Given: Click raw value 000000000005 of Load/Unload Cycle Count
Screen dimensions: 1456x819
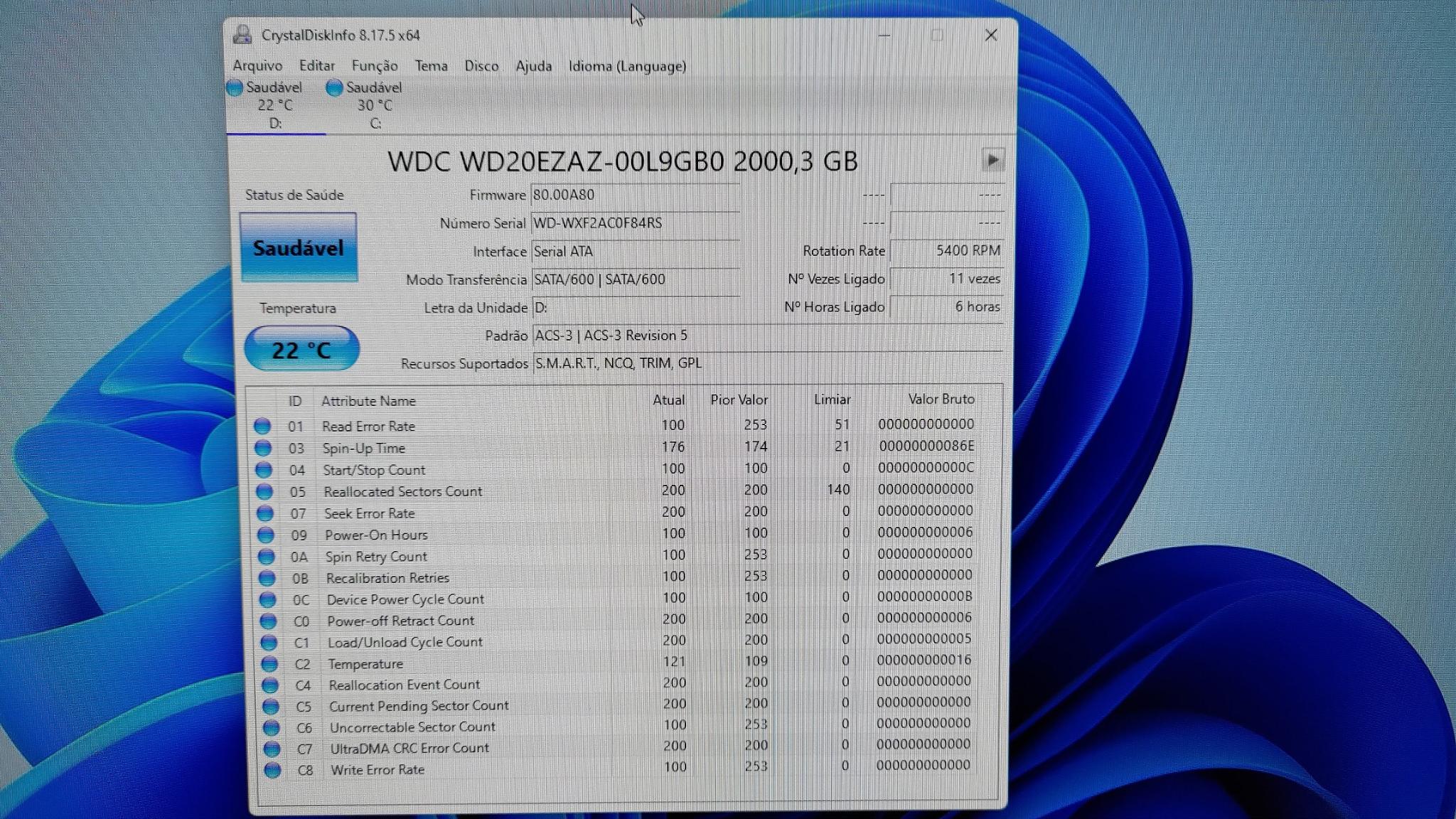Looking at the screenshot, I should tap(924, 638).
